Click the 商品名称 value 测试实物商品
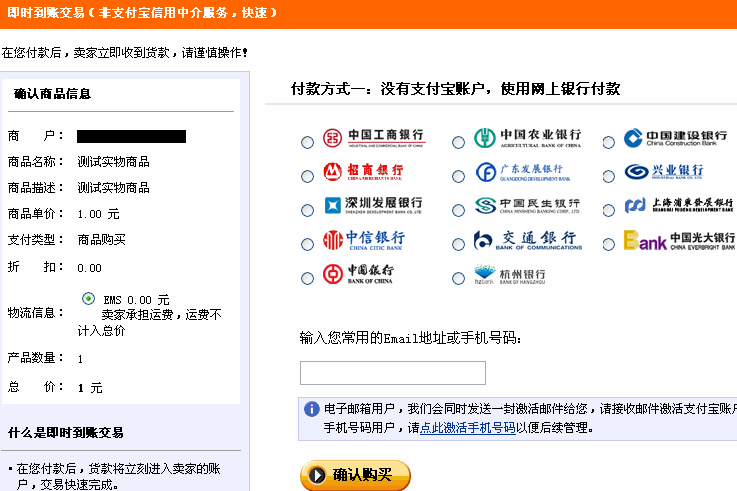737x491 pixels. click(113, 162)
